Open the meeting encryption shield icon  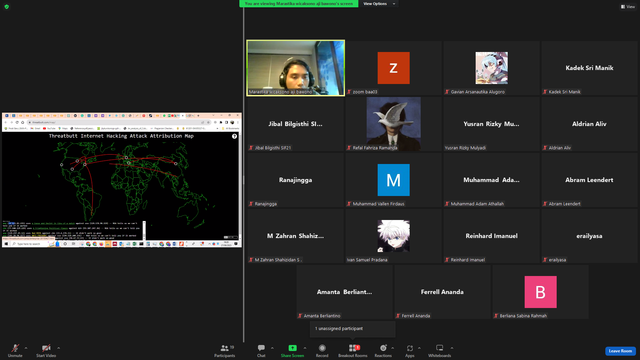pyautogui.click(x=7, y=7)
